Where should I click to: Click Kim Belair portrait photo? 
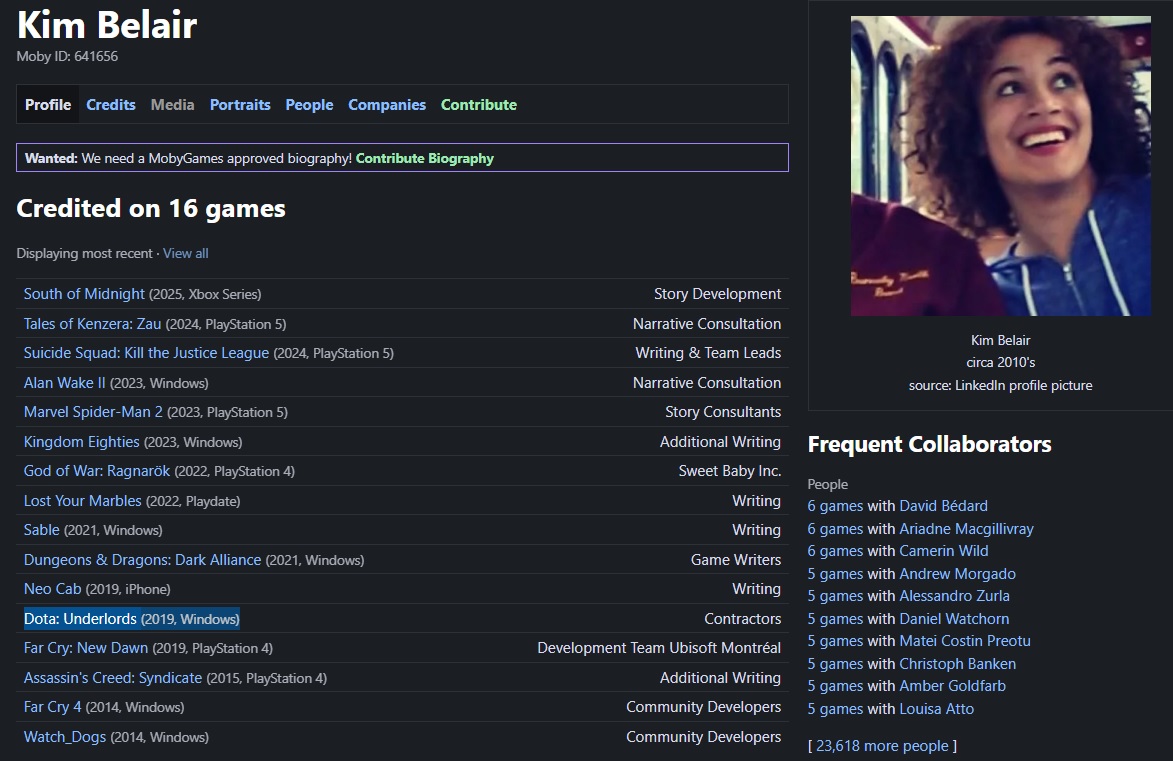coord(1001,166)
